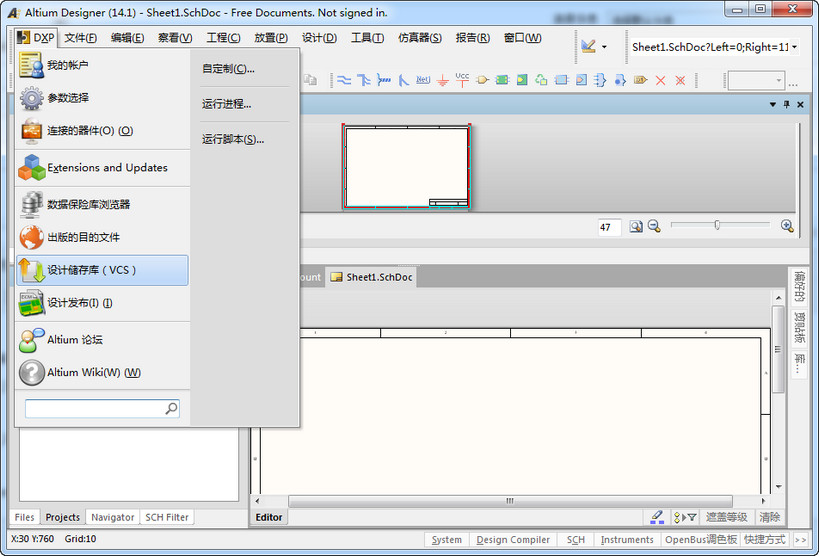Click the 清除 clear button
This screenshot has height=556, width=819.
[769, 517]
